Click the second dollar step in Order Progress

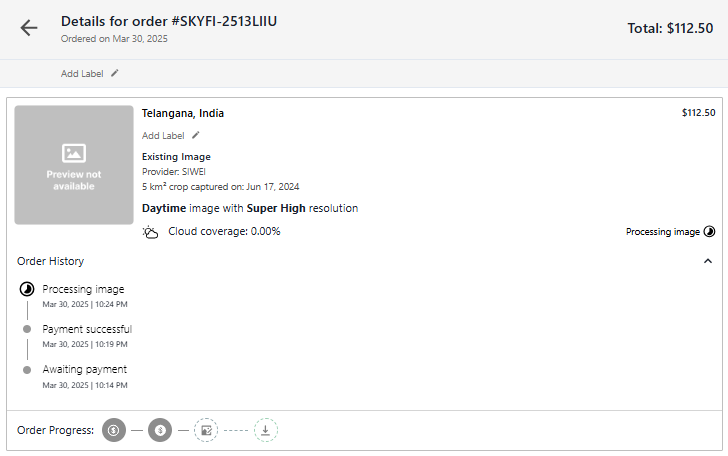[x=160, y=430]
